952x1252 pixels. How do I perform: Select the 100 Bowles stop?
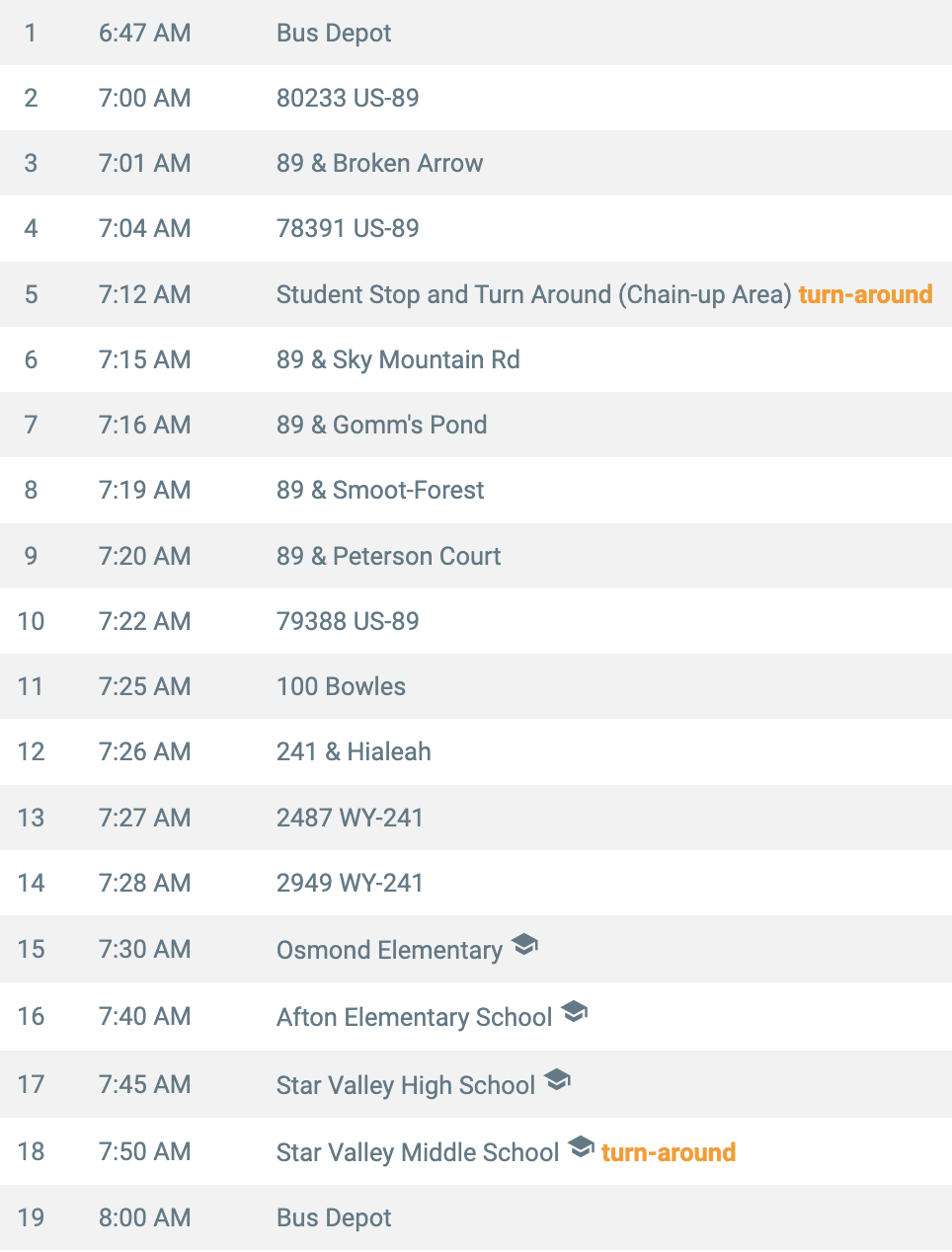tap(476, 686)
